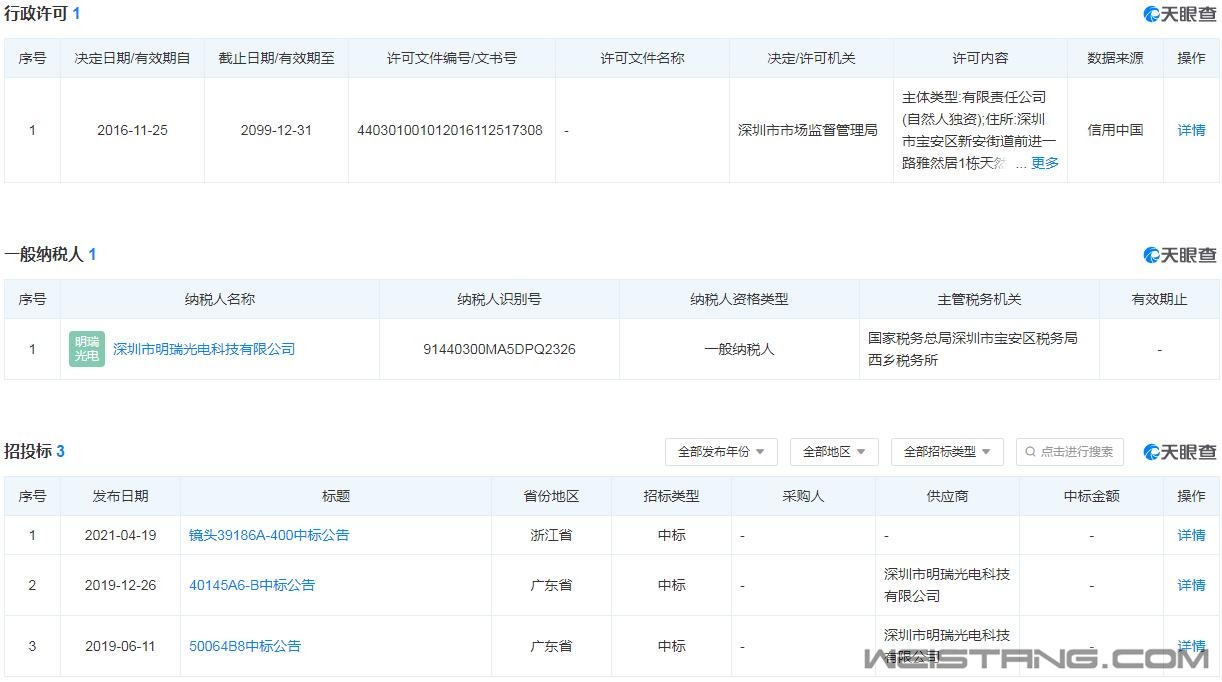Open the 全部发布年份 year filter dropdown

(x=721, y=452)
